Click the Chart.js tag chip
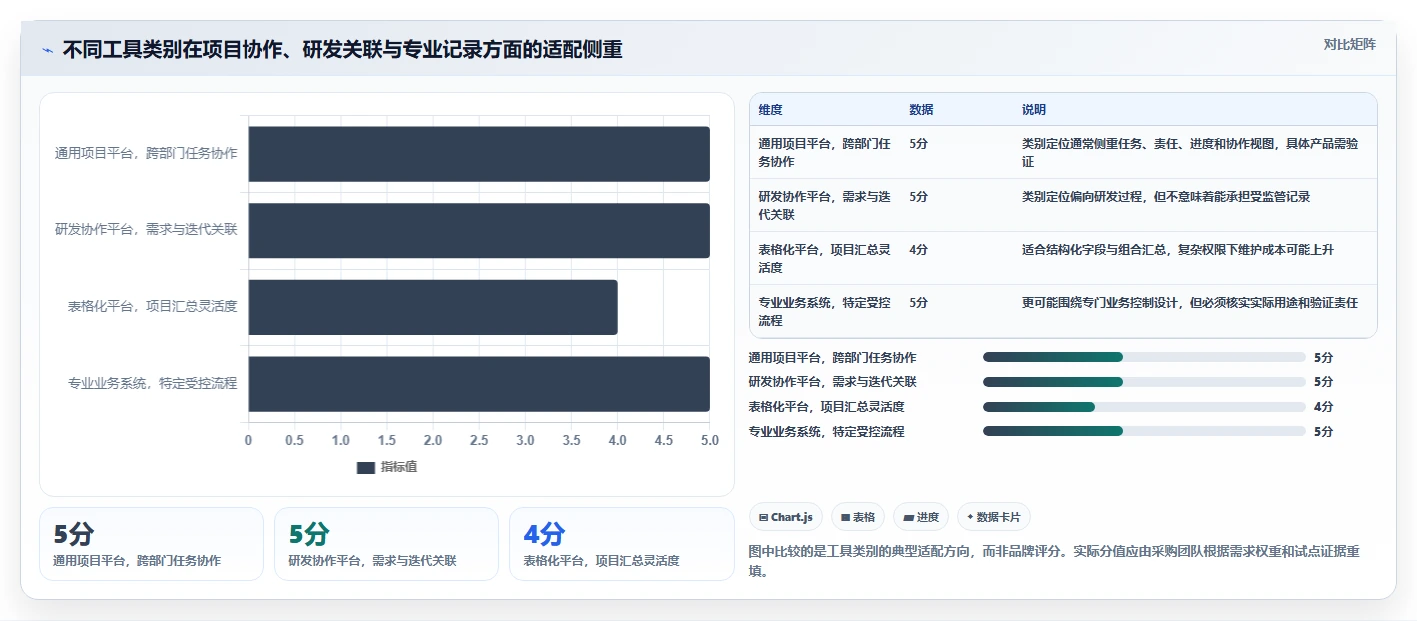The width and height of the screenshot is (1417, 621). coord(786,517)
